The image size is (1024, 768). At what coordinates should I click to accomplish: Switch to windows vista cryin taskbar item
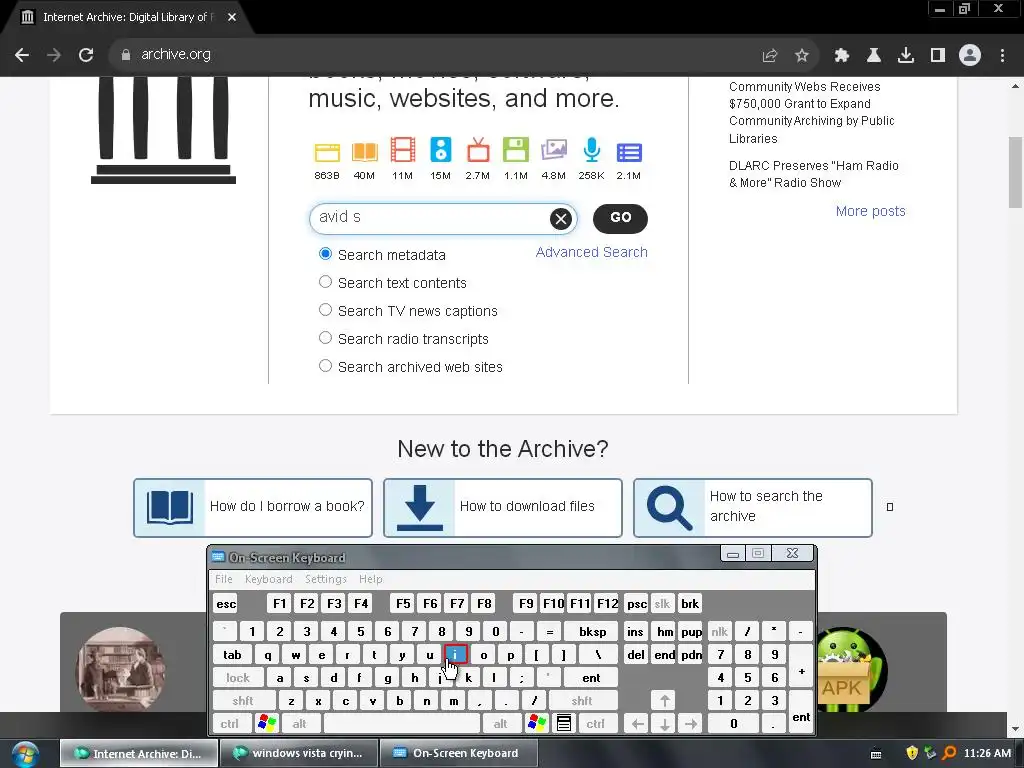point(299,754)
